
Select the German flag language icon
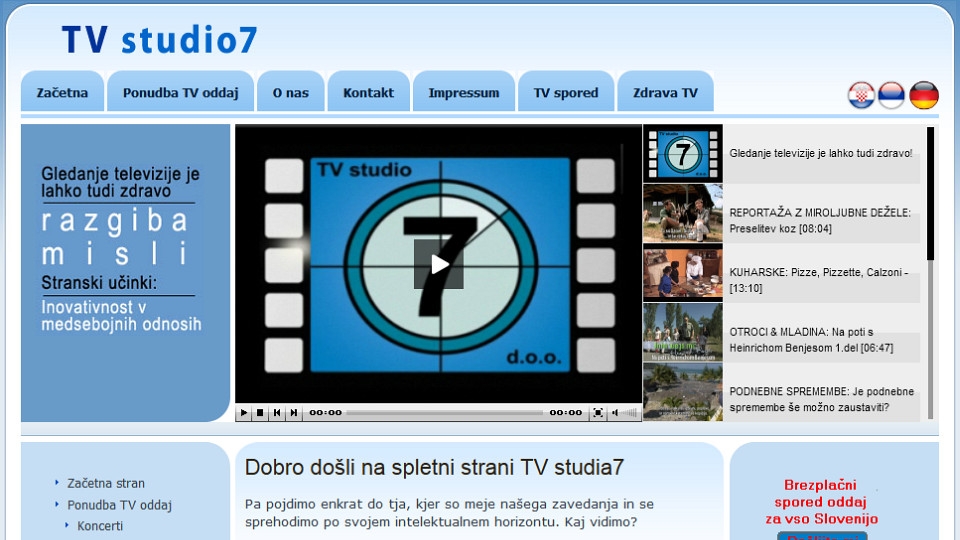924,95
